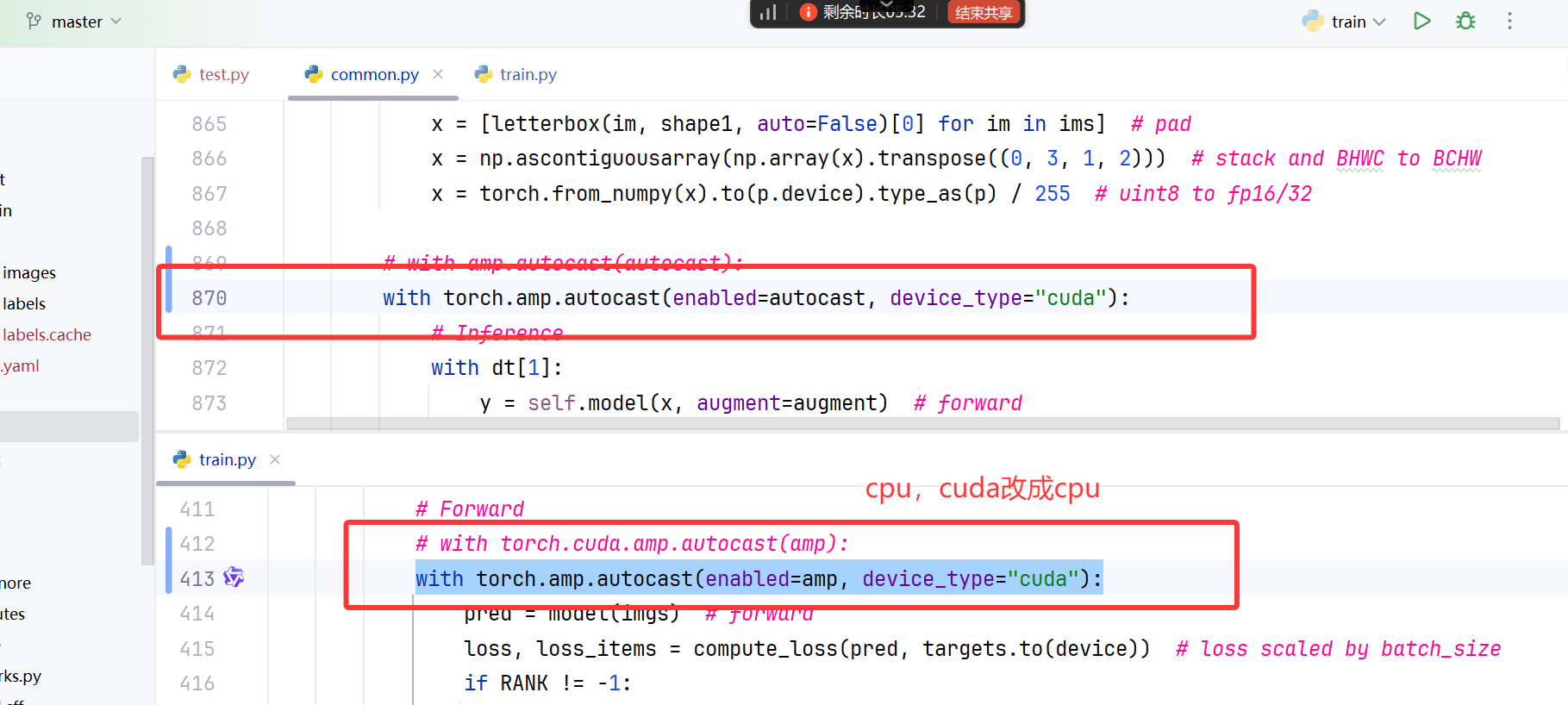Run the train configuration with play icon
The image size is (1568, 705).
1422,21
